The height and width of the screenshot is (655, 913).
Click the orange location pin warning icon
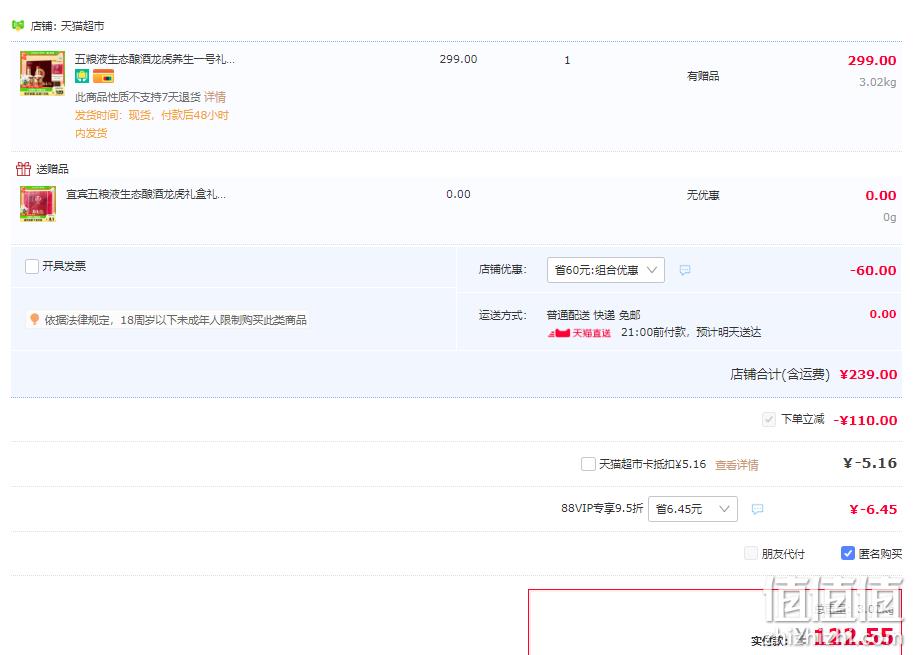tap(34, 319)
